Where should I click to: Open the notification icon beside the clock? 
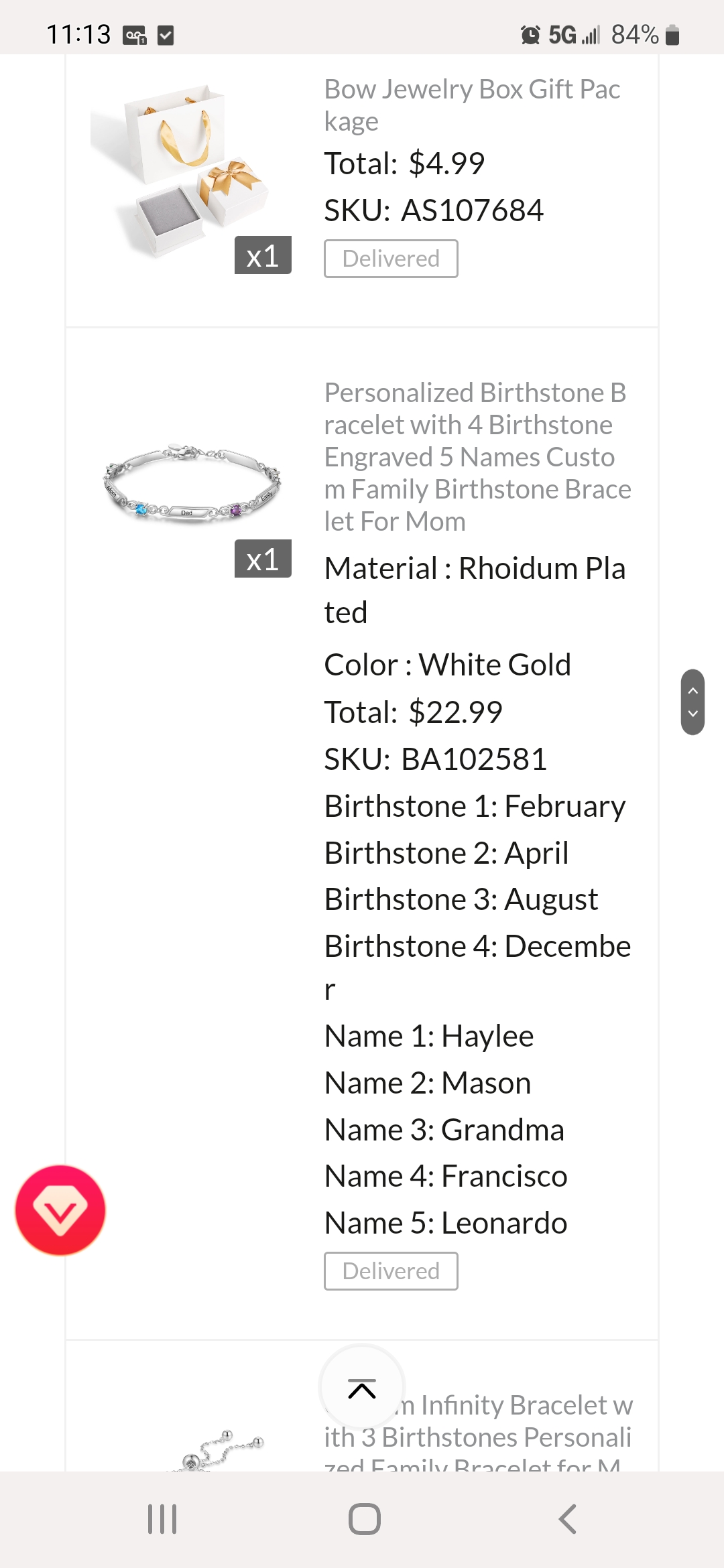tap(134, 34)
